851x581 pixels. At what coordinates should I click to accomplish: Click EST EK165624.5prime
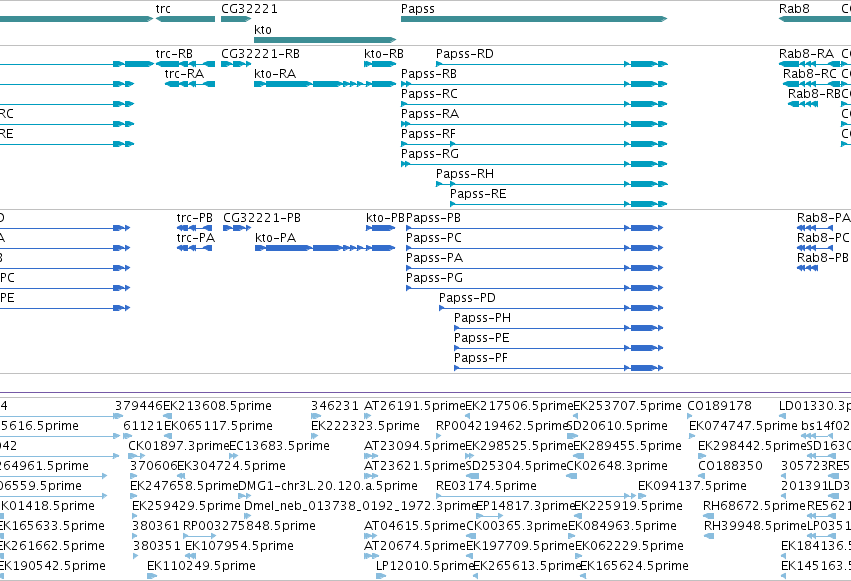583,576
